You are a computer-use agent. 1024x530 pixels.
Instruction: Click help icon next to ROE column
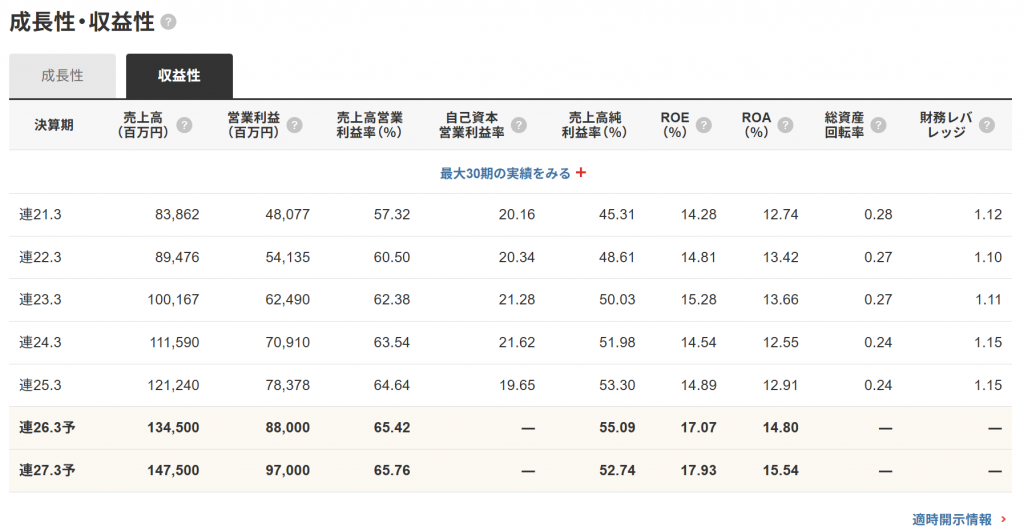(704, 125)
